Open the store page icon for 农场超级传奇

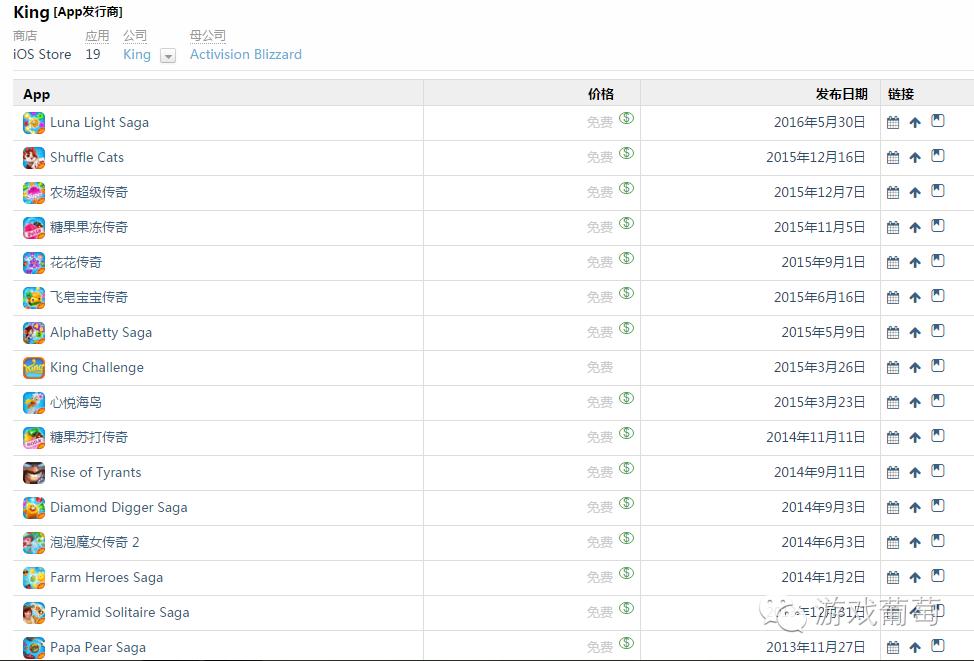pyautogui.click(x=937, y=191)
